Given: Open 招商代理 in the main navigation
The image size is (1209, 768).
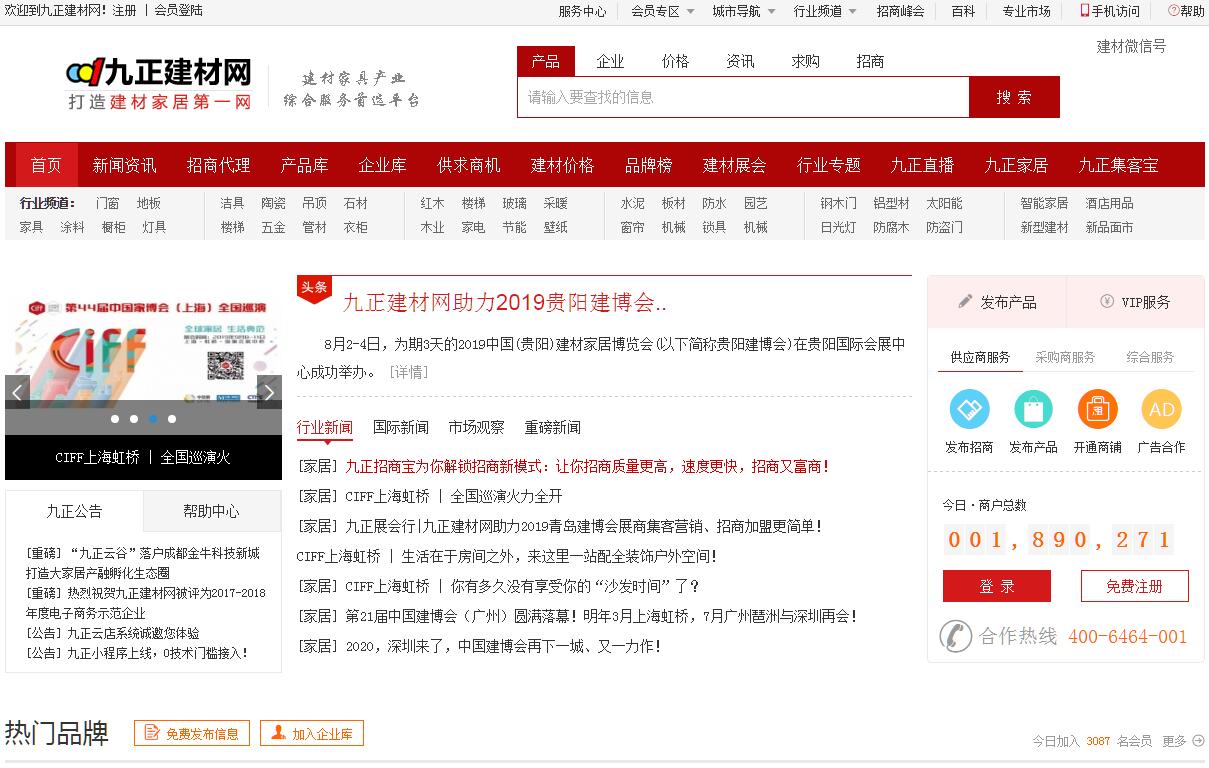Looking at the screenshot, I should (218, 165).
